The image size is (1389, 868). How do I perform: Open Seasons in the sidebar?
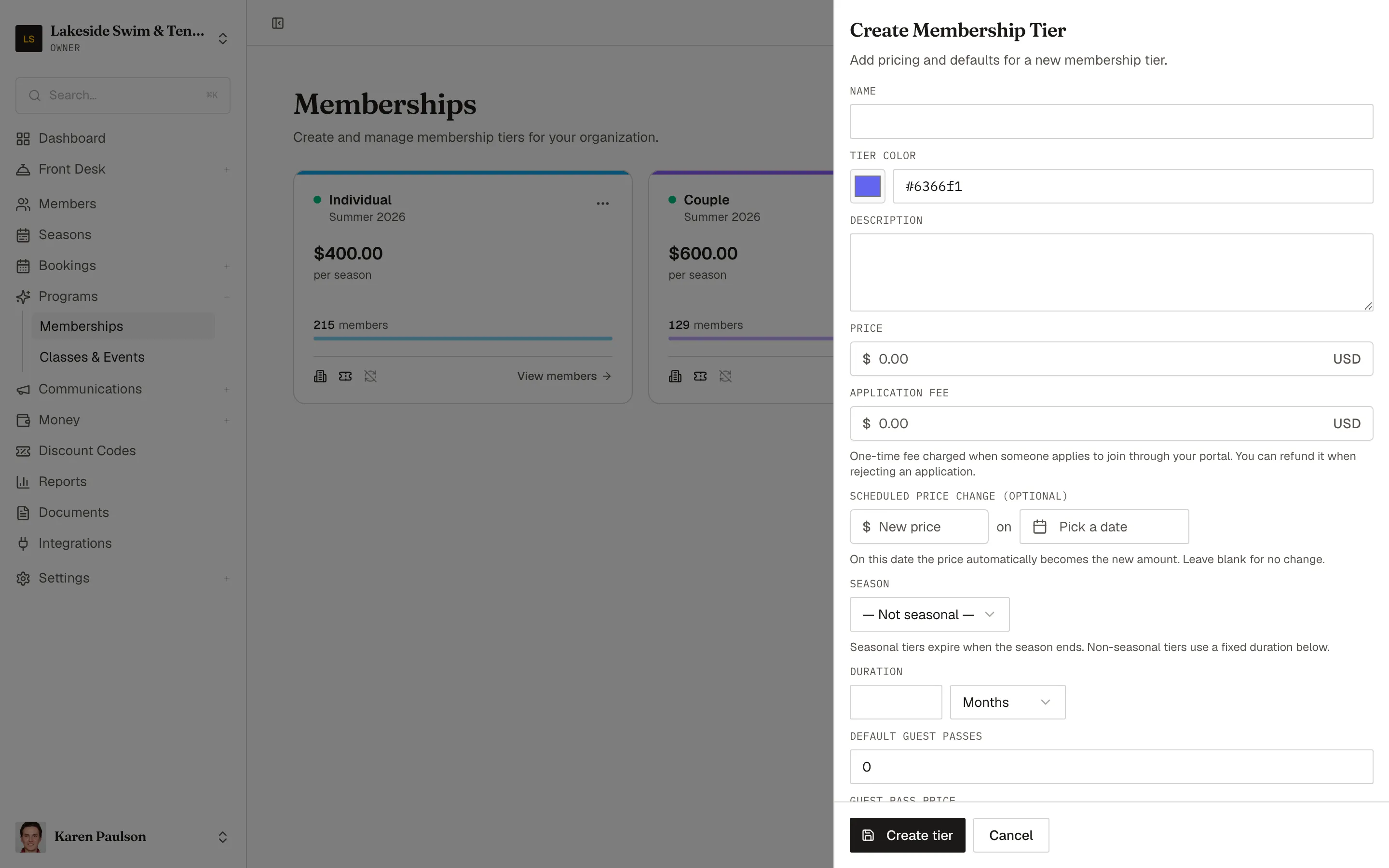[x=65, y=235]
